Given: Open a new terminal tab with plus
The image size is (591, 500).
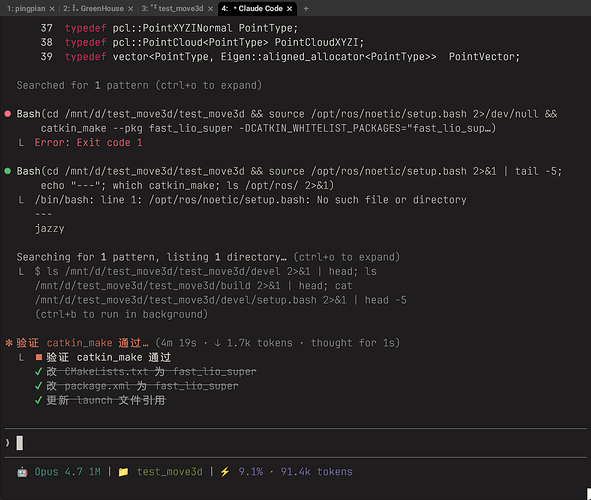Looking at the screenshot, I should (x=306, y=9).
